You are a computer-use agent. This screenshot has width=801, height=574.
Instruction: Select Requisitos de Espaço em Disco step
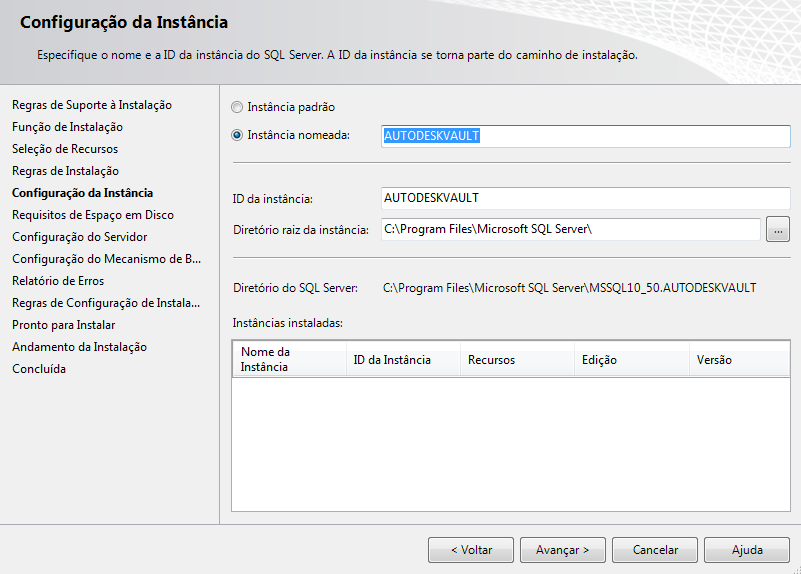point(93,215)
